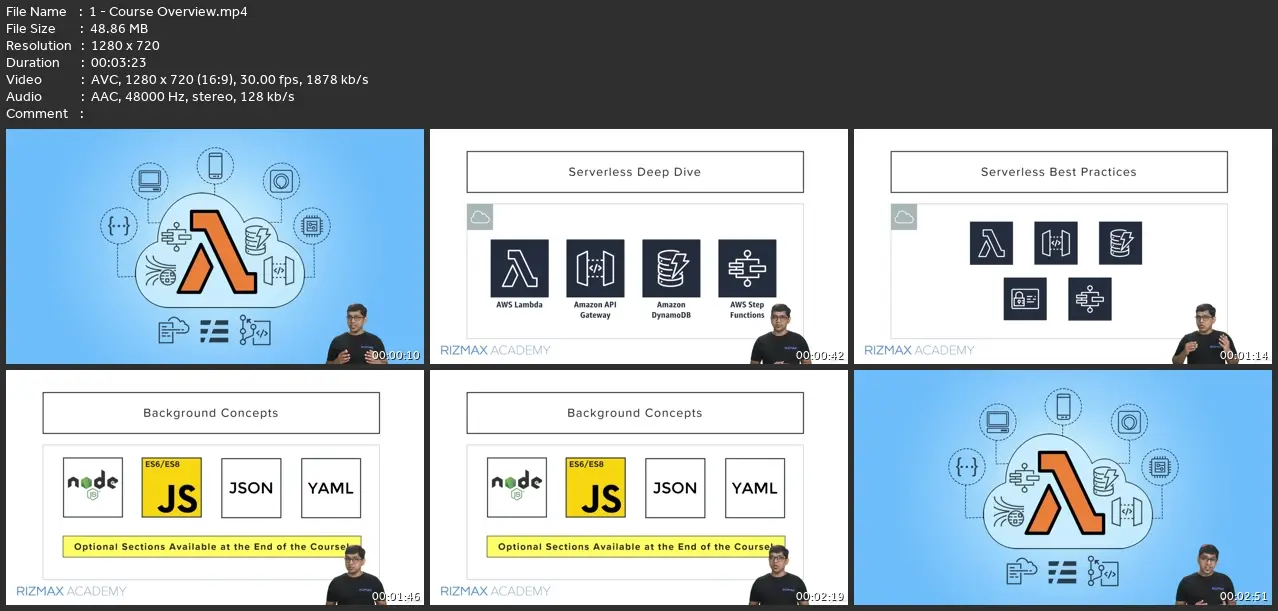Click the checklist icon in the 00:00:10 frame
The width and height of the screenshot is (1278, 611).
[215, 331]
